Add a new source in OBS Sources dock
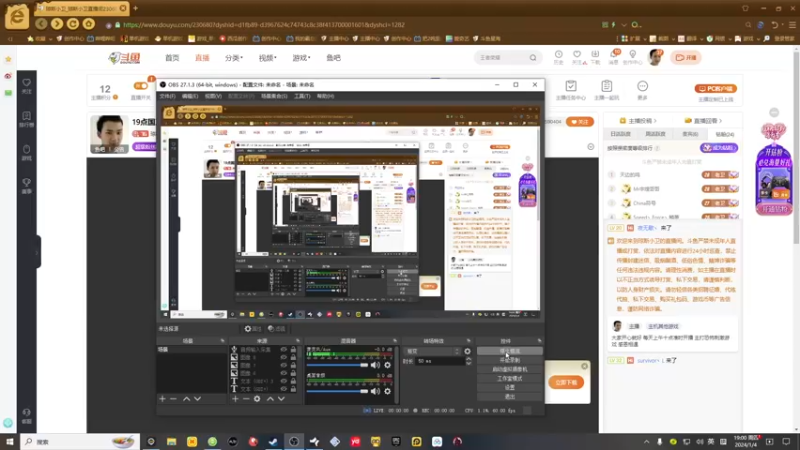 (235, 399)
